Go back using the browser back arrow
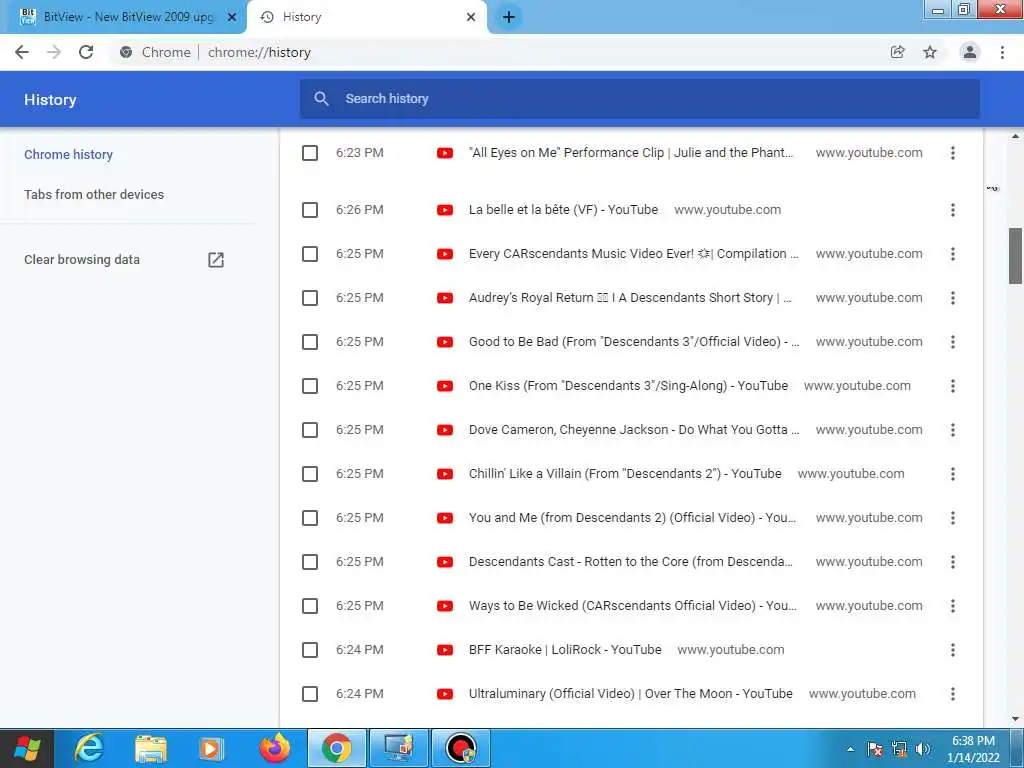 22,52
